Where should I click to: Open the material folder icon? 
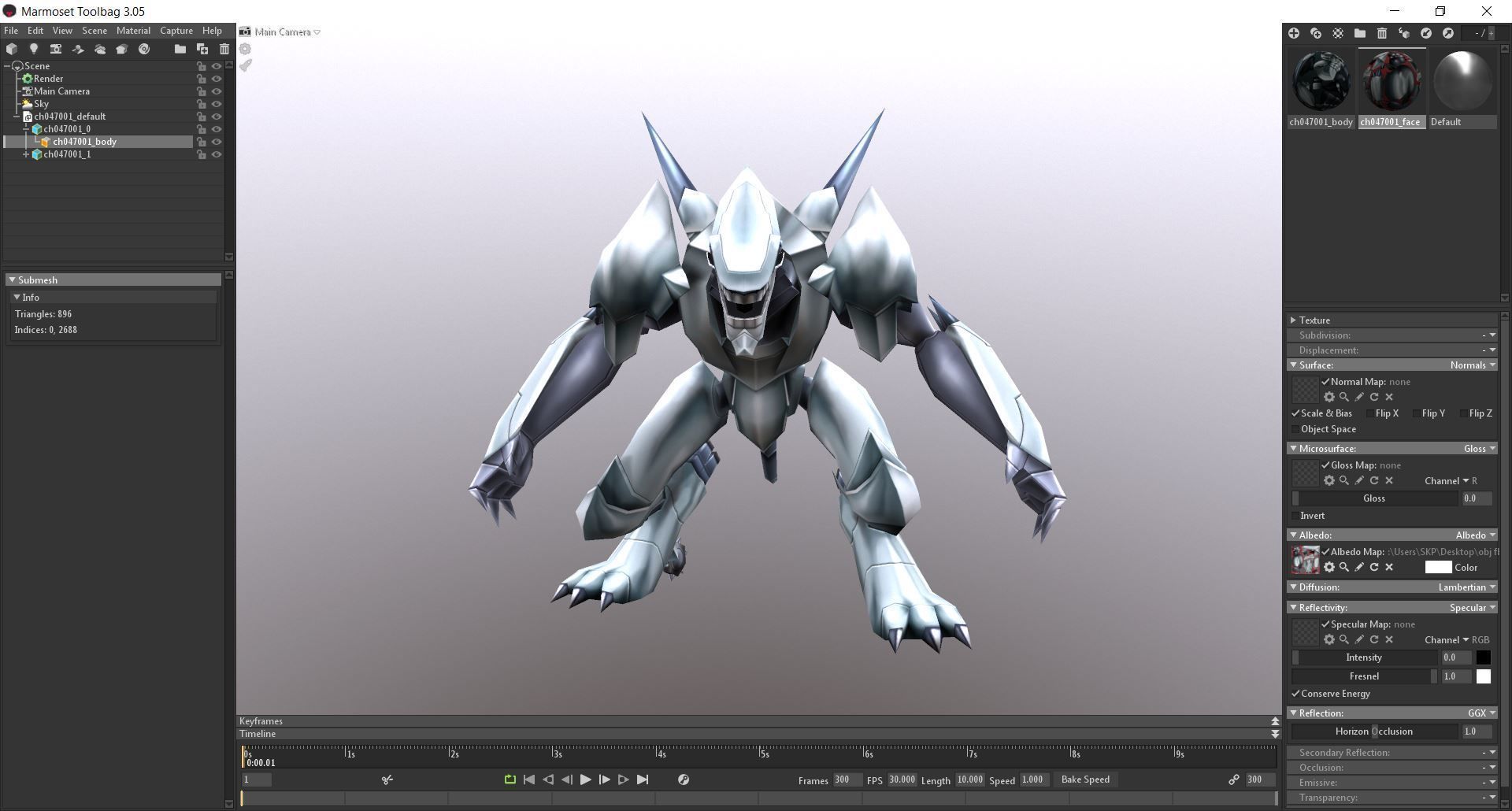point(1360,33)
